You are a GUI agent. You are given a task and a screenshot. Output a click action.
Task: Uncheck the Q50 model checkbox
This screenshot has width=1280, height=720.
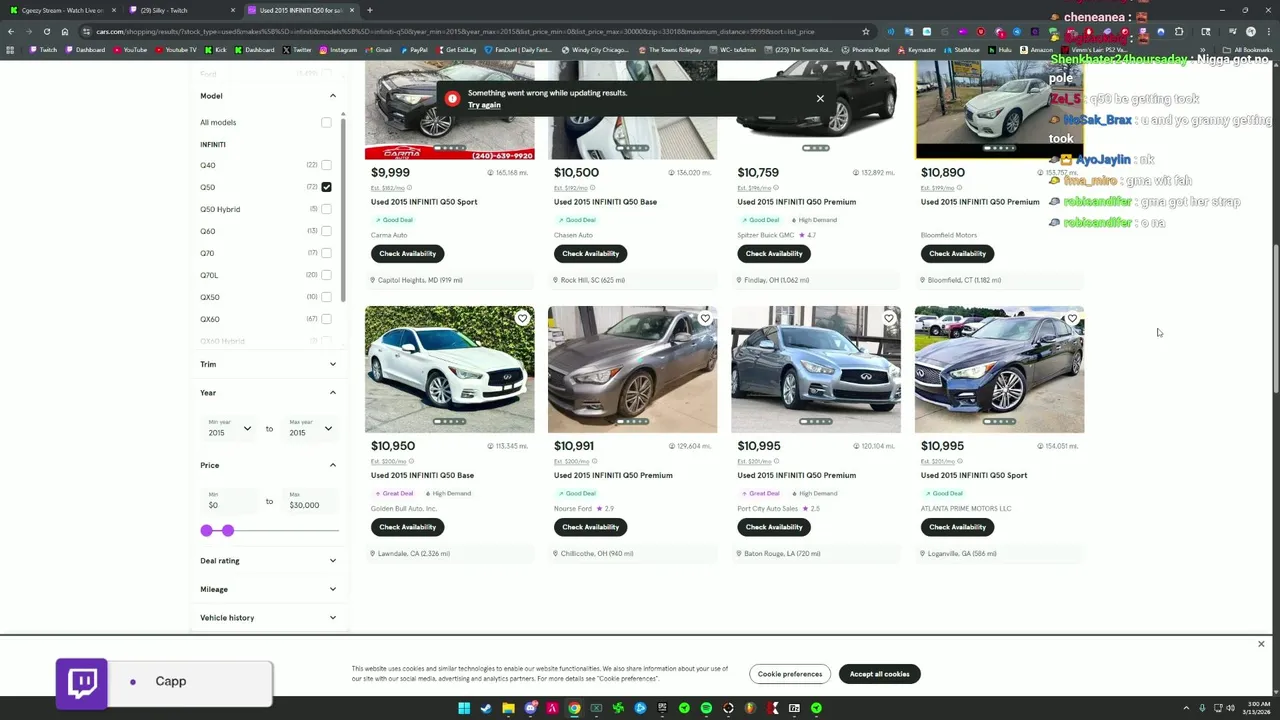point(326,187)
